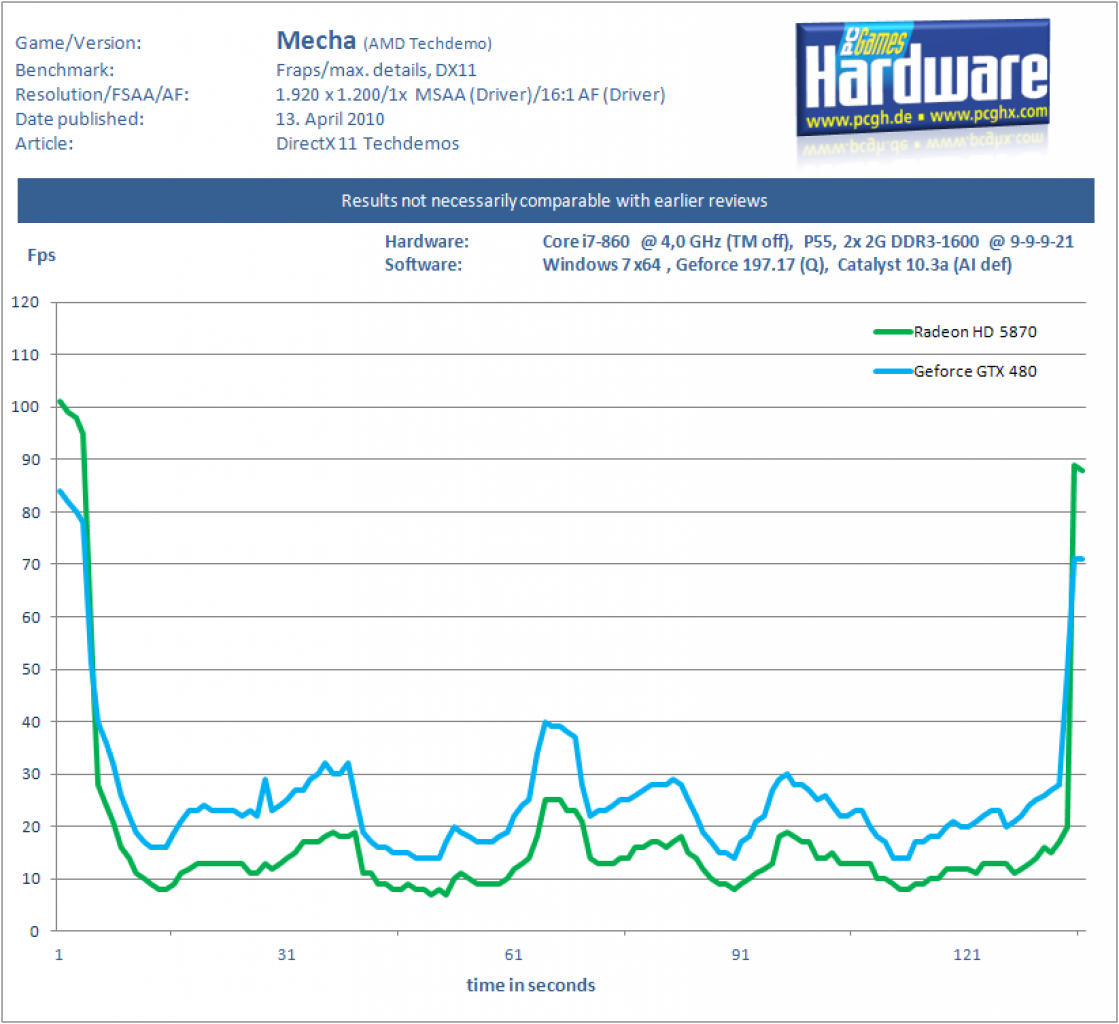
Task: Click the '(AMD Techdemo)' subtitle text
Action: click(x=427, y=44)
